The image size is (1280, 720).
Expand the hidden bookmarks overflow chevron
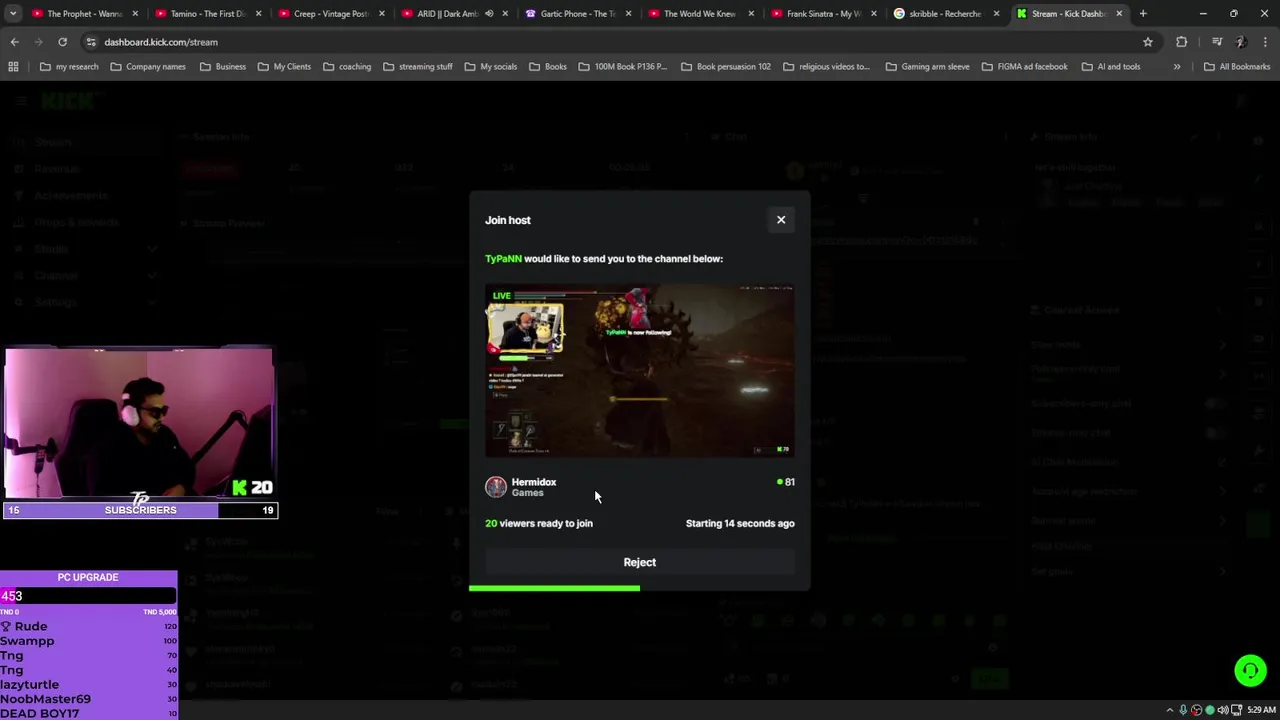pyautogui.click(x=1177, y=67)
